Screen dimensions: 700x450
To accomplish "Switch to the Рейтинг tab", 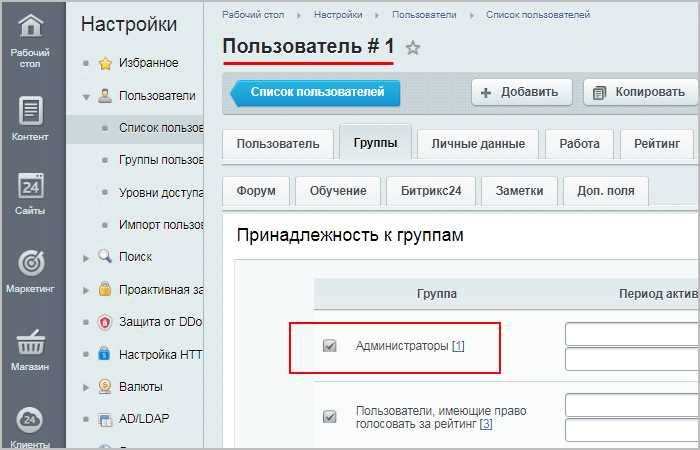I will coord(657,144).
